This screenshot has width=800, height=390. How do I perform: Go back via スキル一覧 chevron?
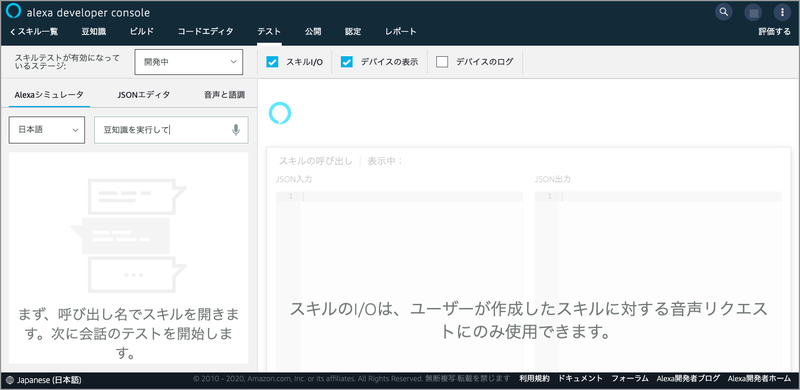[x=34, y=32]
